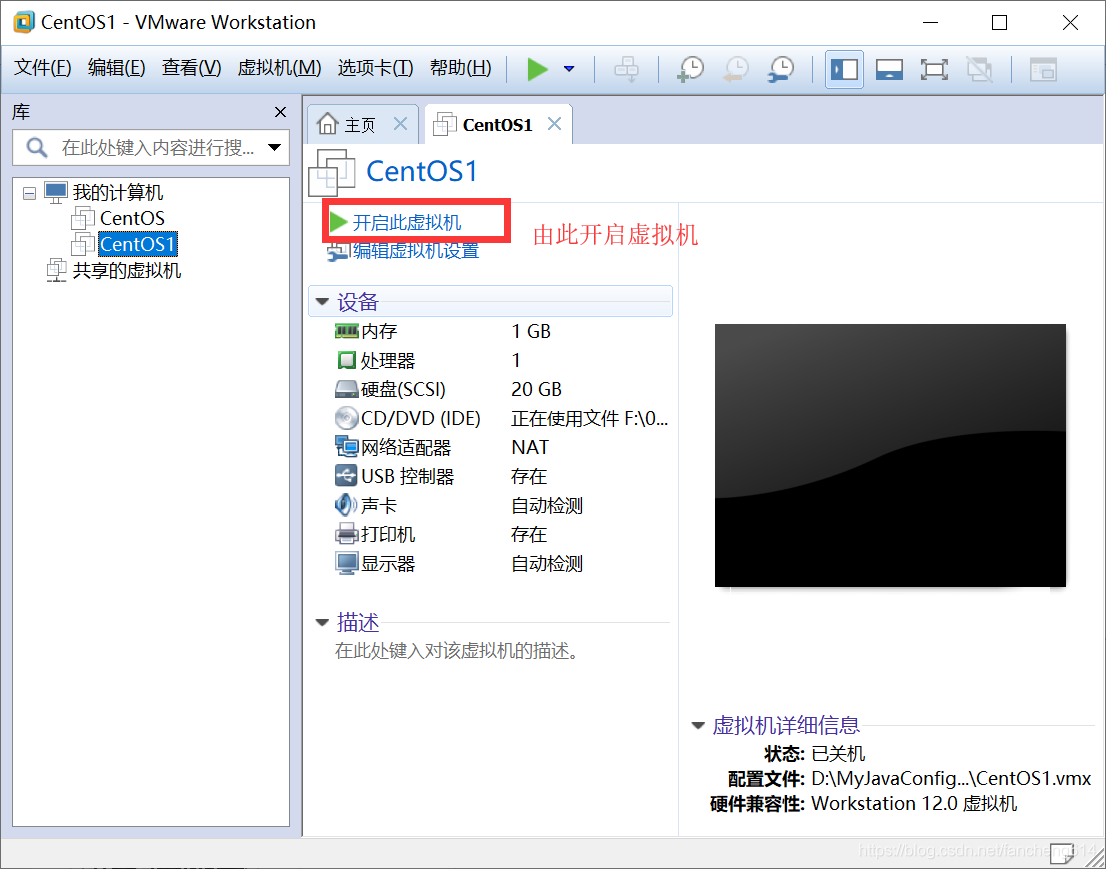Click the VMware application icon in title bar
The image size is (1106, 869).
[x=23, y=22]
